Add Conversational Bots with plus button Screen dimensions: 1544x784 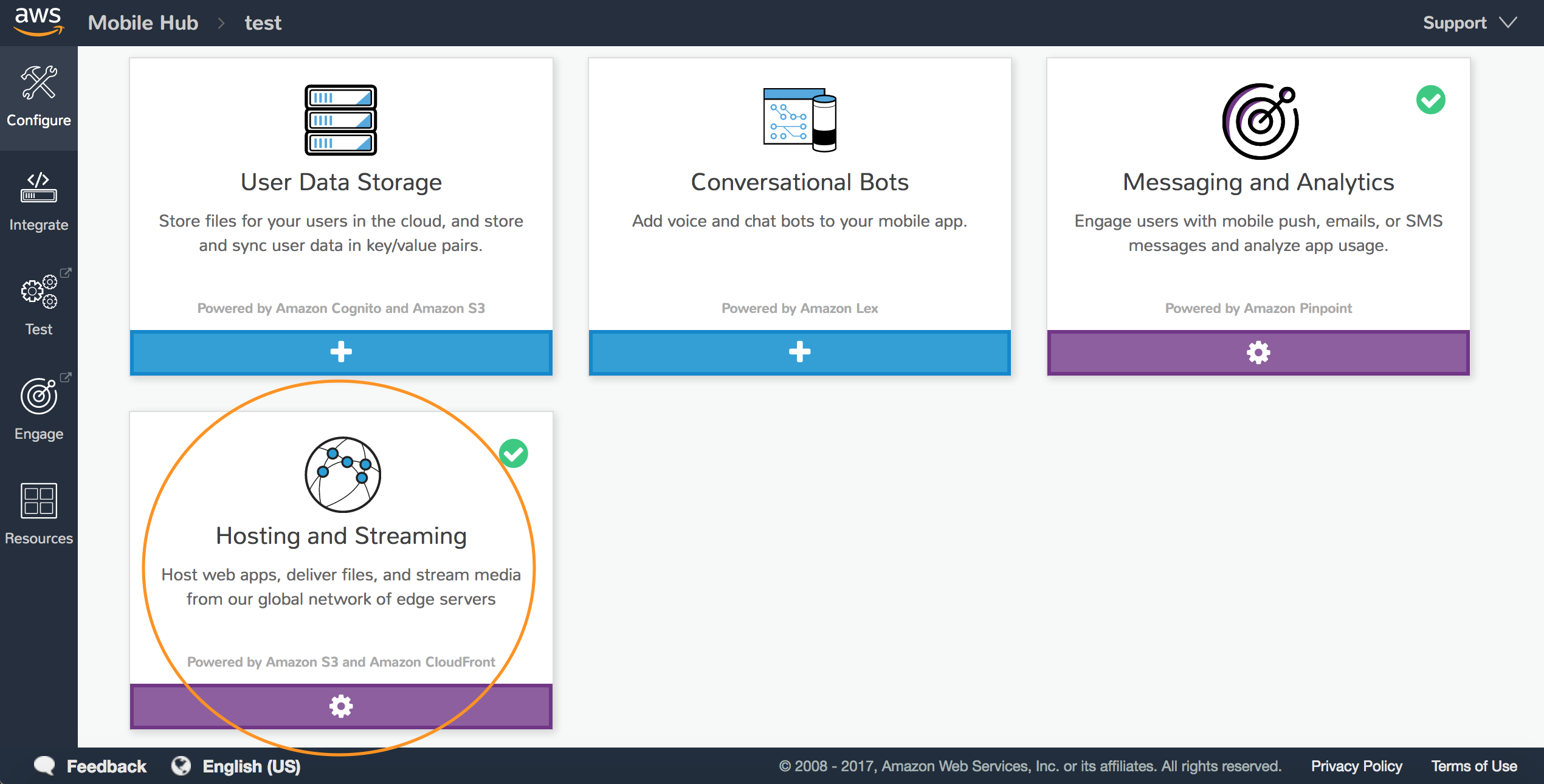click(800, 352)
